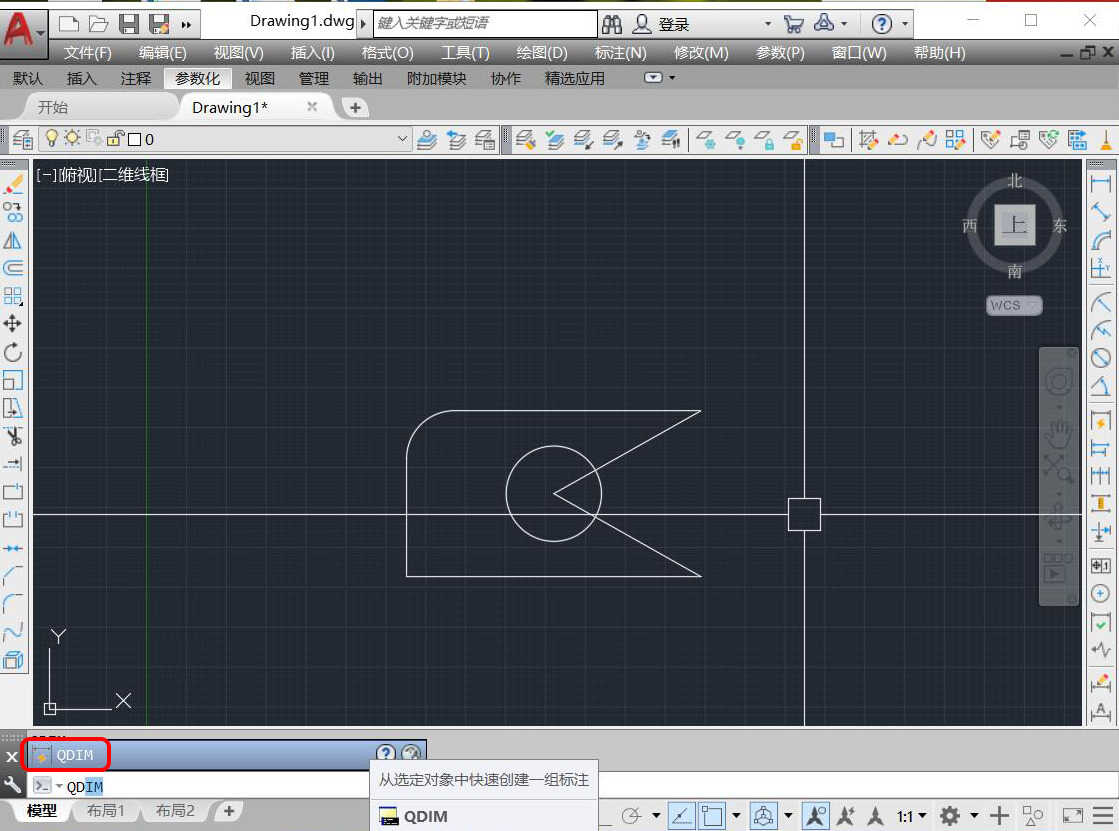Expand help dropdown arrow
The height and width of the screenshot is (831, 1119).
pos(905,24)
